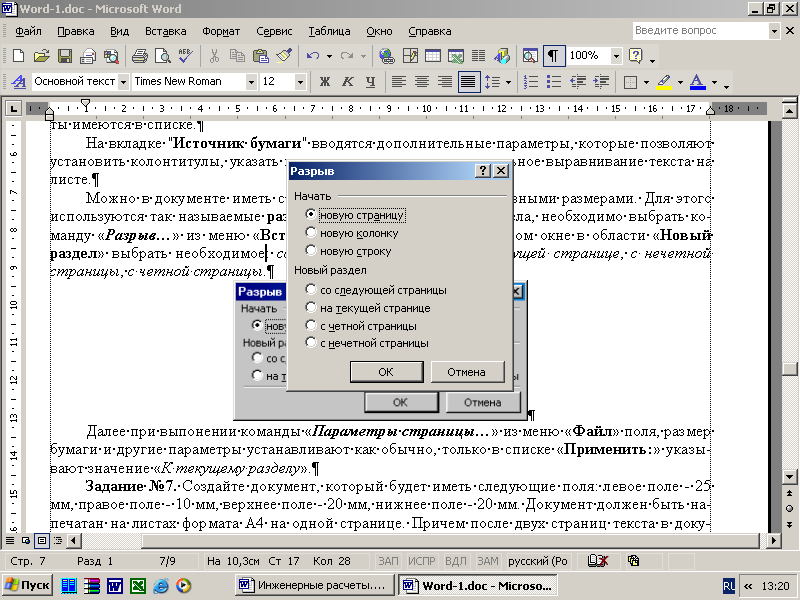Switch to «Инженерные расчеты» taskbar window
Screen dimensions: 800x600
pyautogui.click(x=314, y=585)
